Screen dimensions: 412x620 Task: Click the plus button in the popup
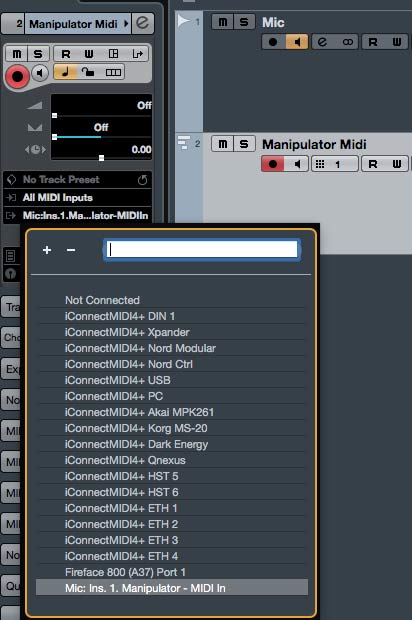tap(47, 250)
